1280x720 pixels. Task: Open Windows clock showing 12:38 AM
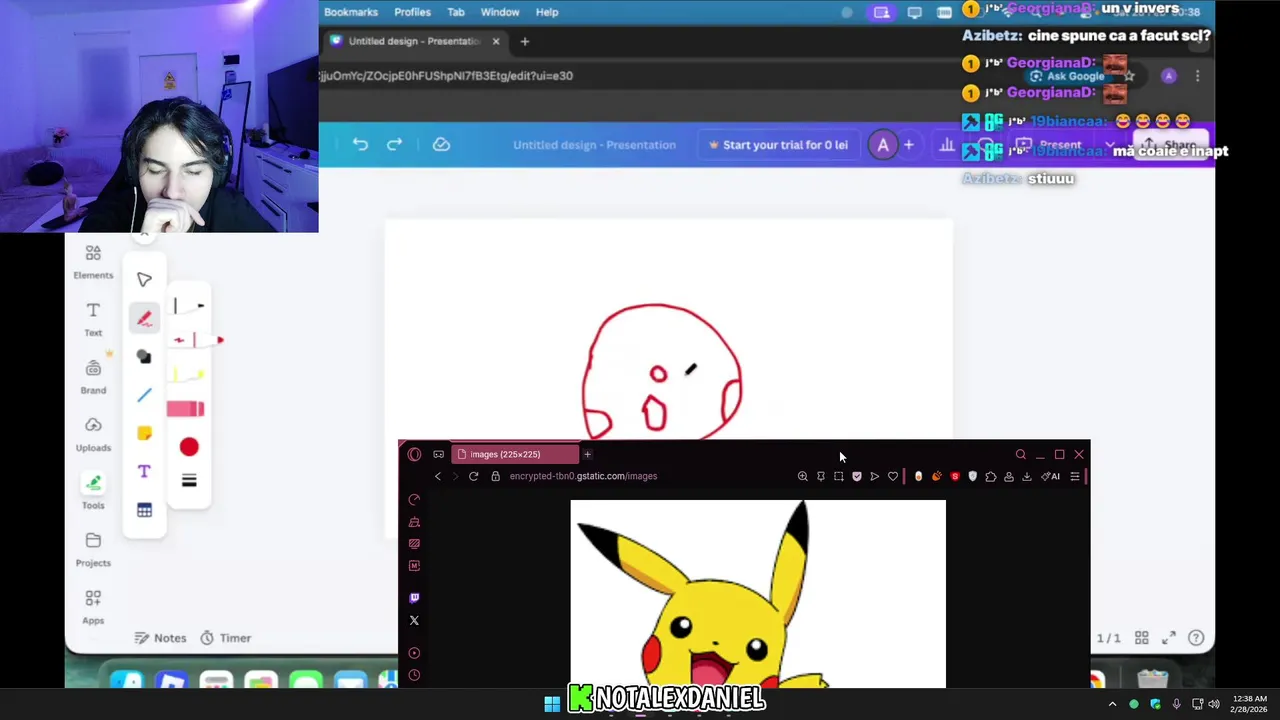tap(1250, 704)
